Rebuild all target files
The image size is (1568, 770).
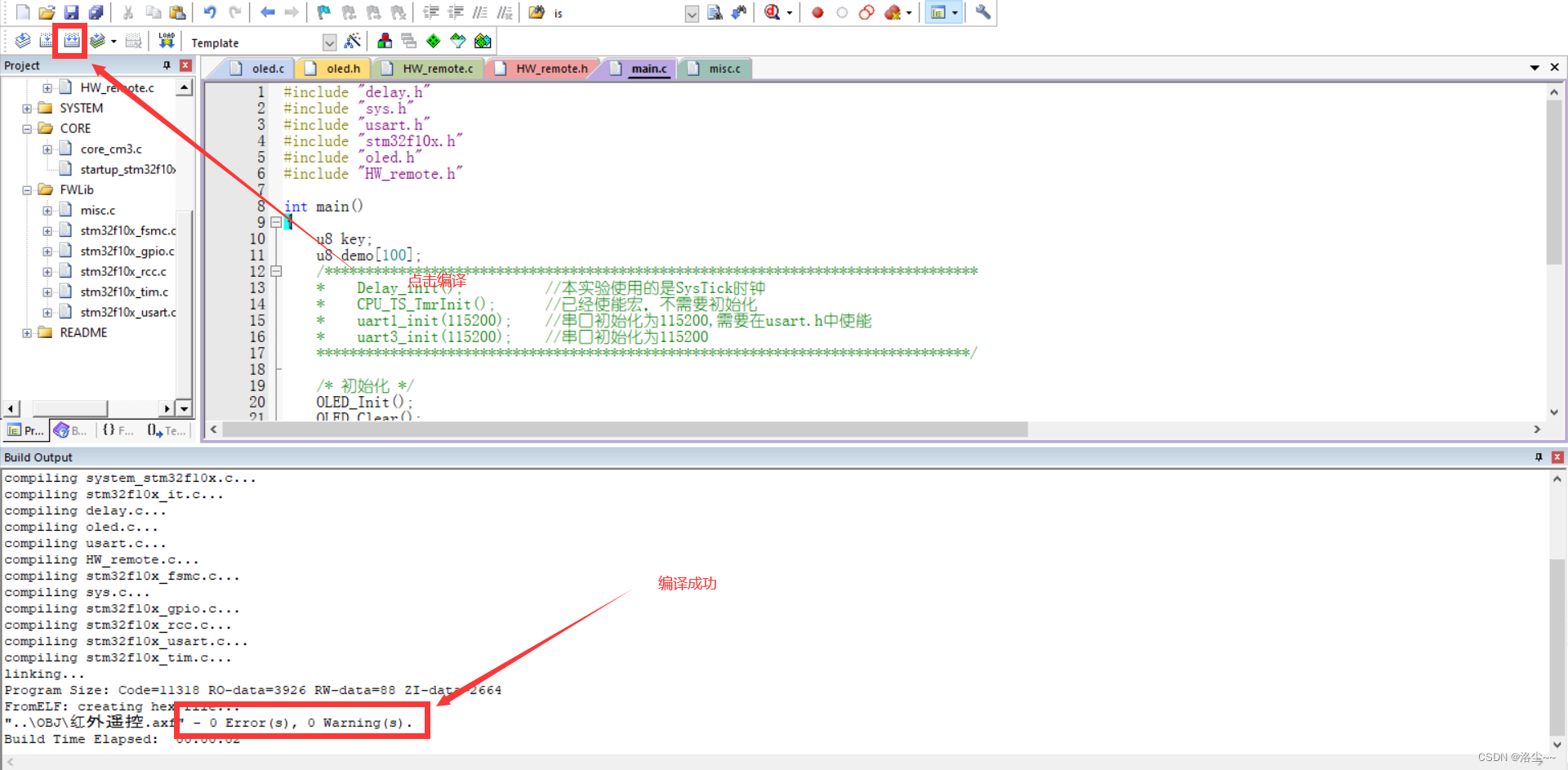tap(72, 41)
